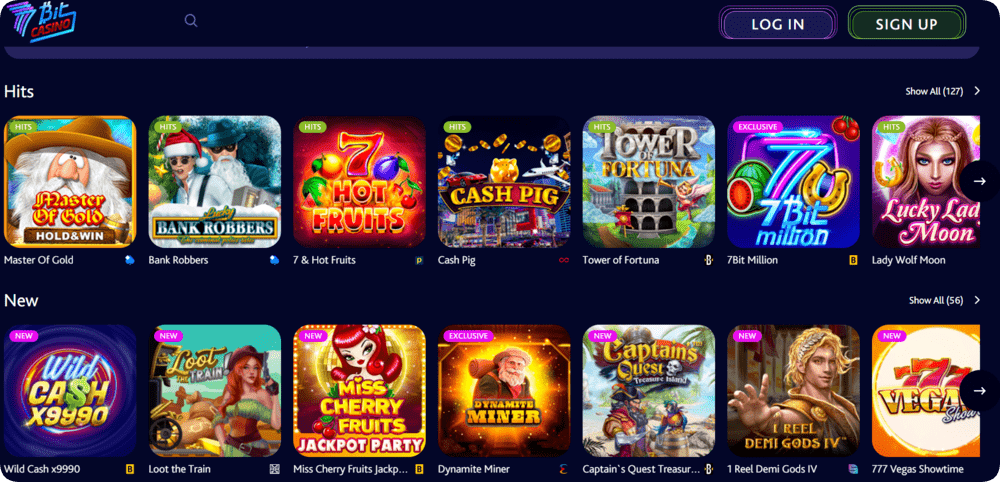Click provider icon next to Tower of Fortuna
The width and height of the screenshot is (1000, 482).
coord(709,260)
